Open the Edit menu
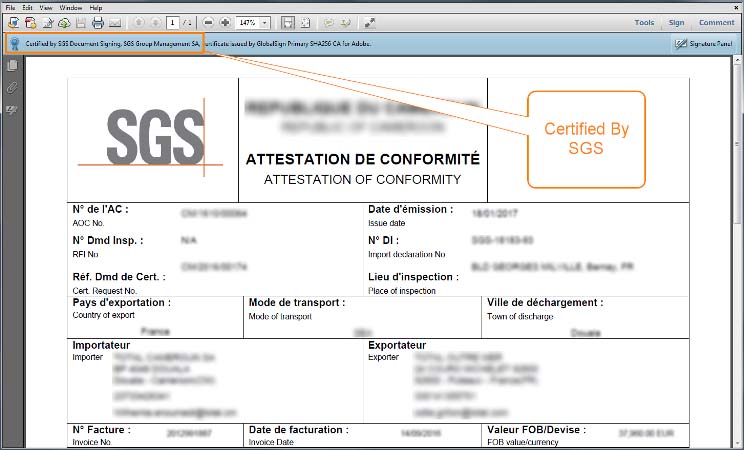 (x=28, y=8)
